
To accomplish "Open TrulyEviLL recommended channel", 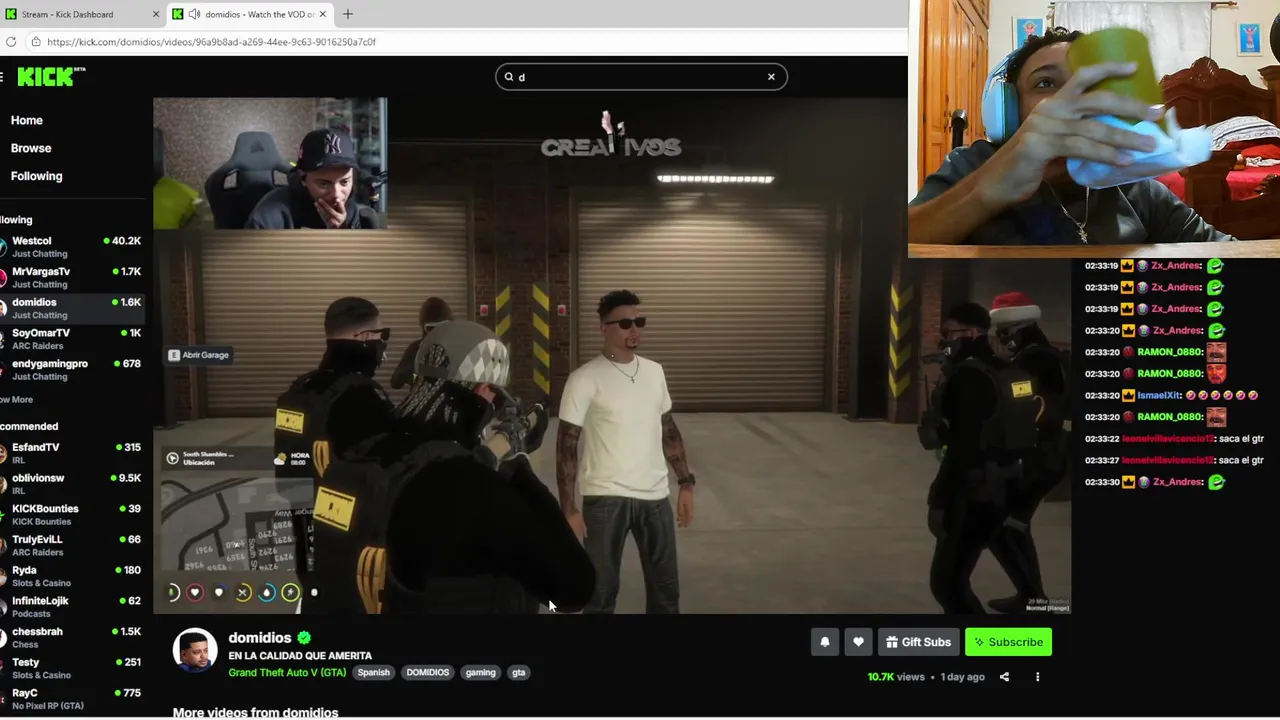I will coord(72,545).
